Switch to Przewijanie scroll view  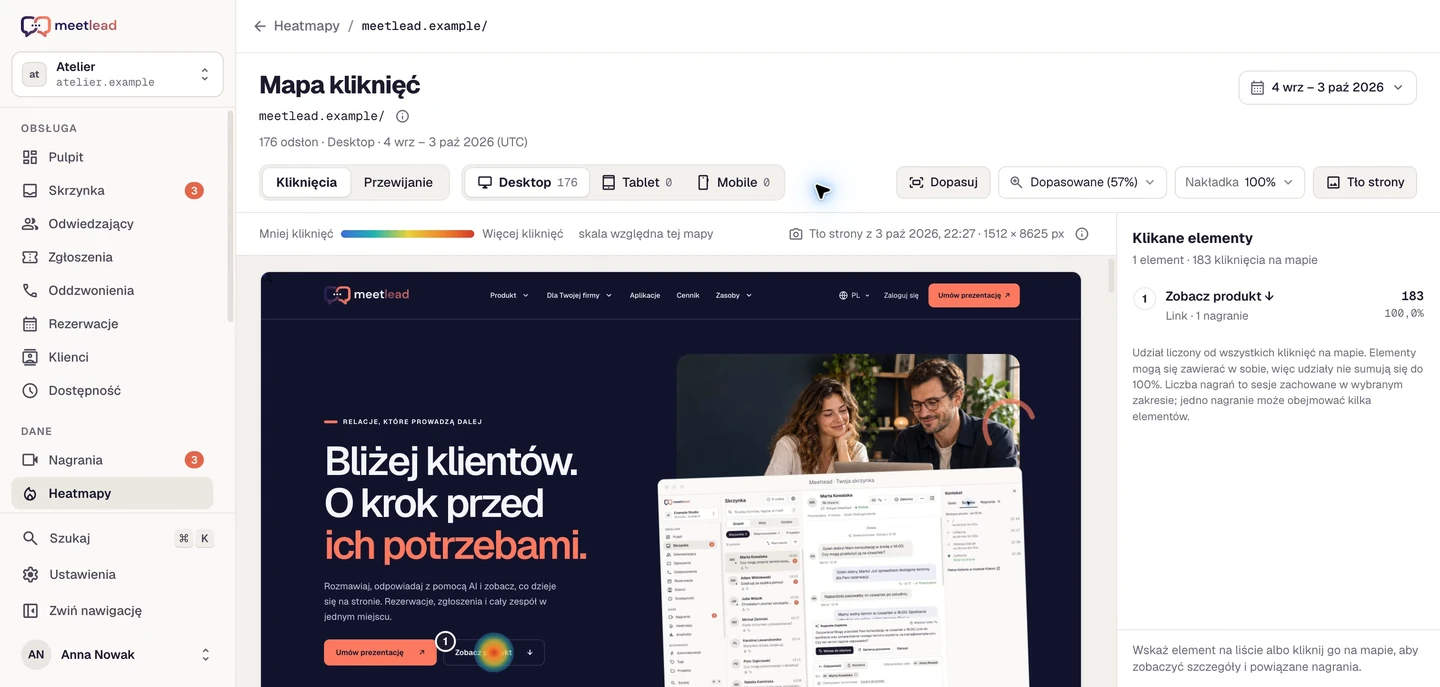398,182
